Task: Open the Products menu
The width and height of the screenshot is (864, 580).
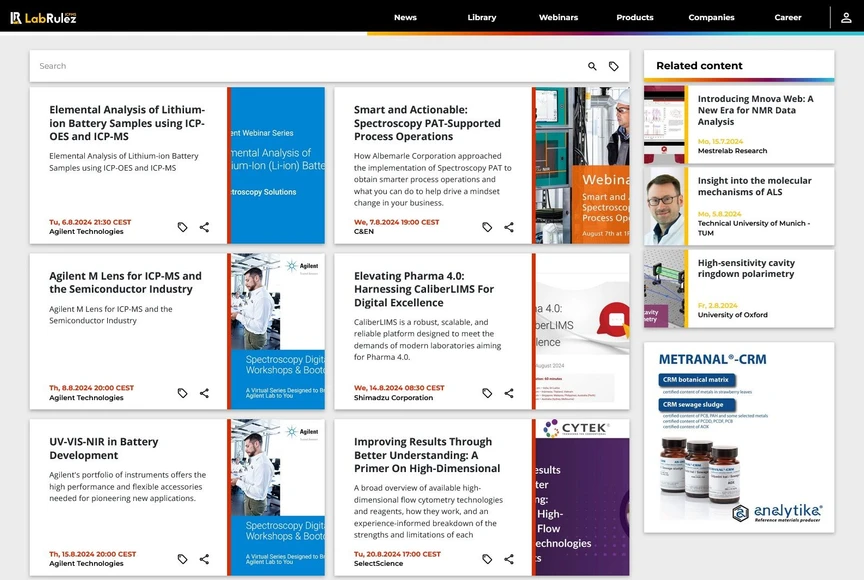Action: tap(635, 18)
